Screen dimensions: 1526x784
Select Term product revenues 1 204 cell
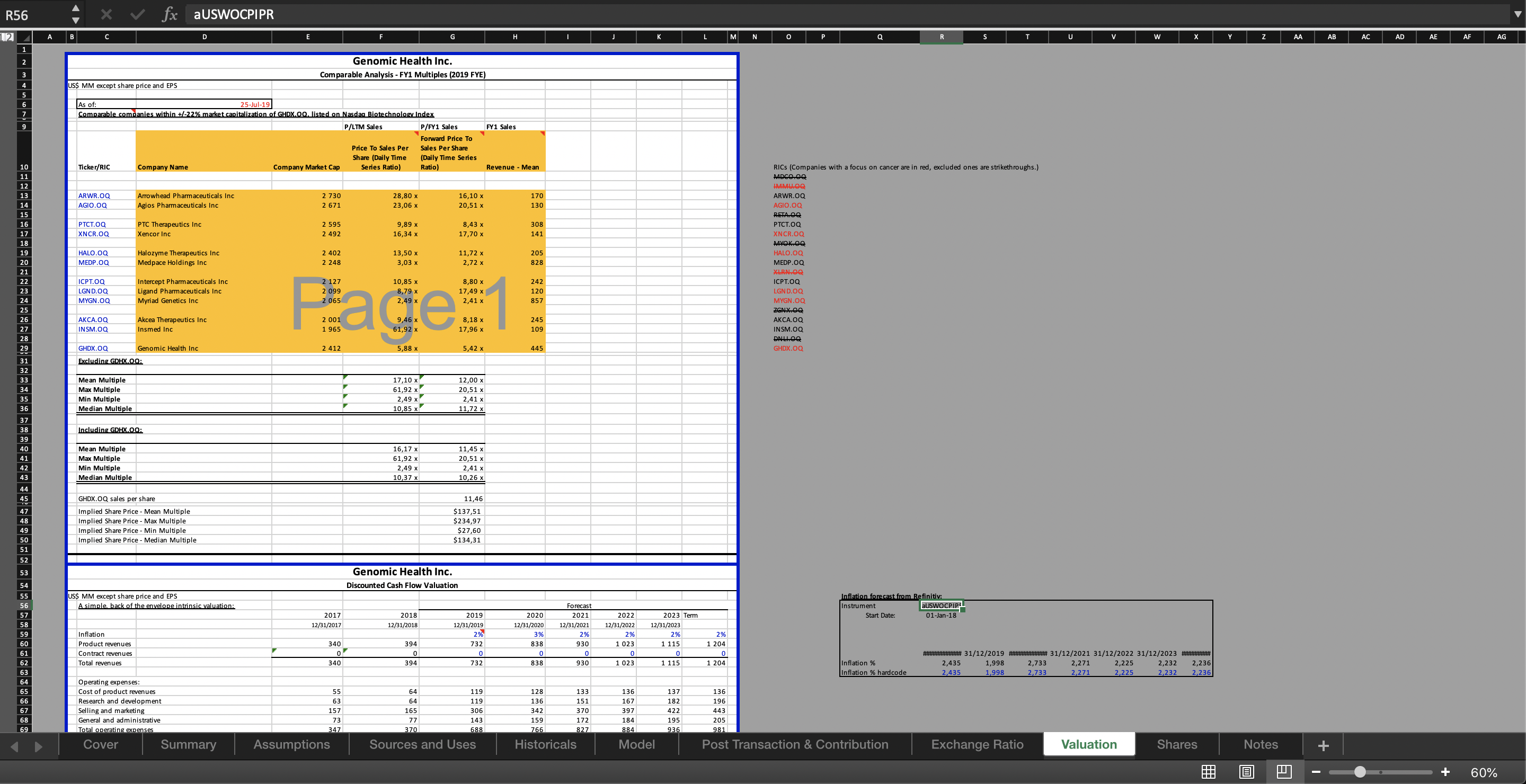click(x=705, y=644)
